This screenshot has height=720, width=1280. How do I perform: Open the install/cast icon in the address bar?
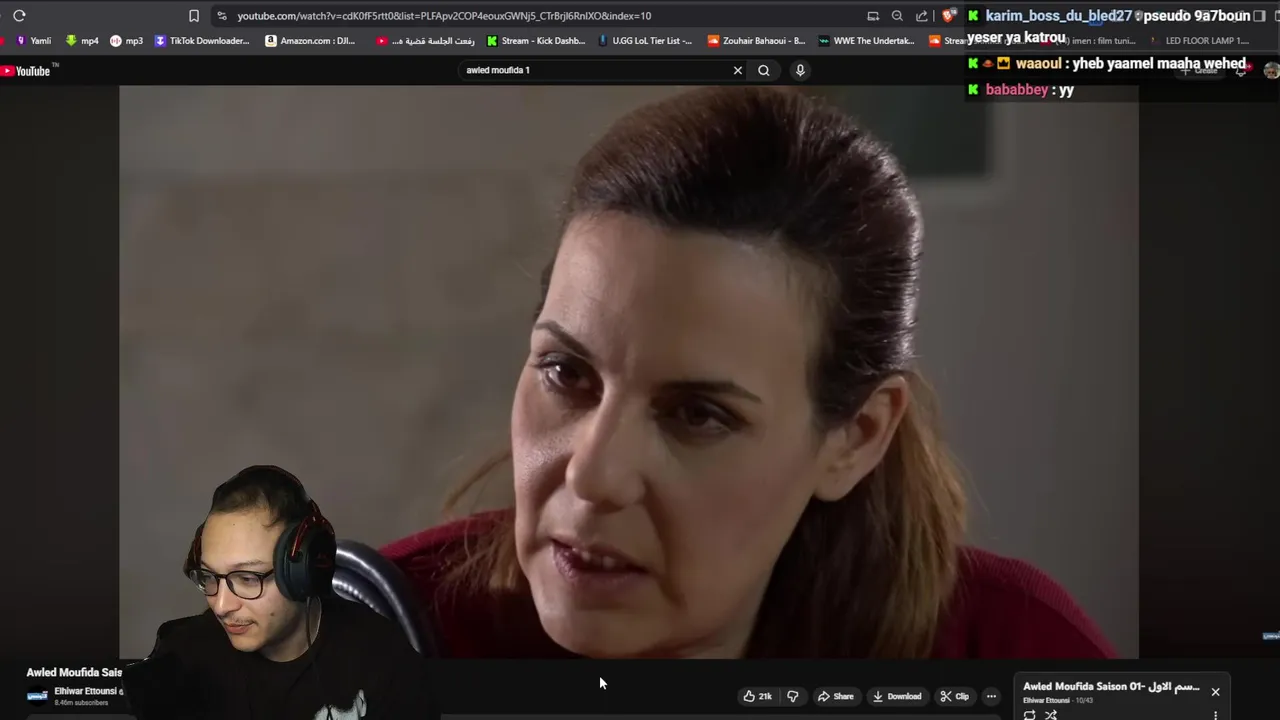tap(873, 16)
